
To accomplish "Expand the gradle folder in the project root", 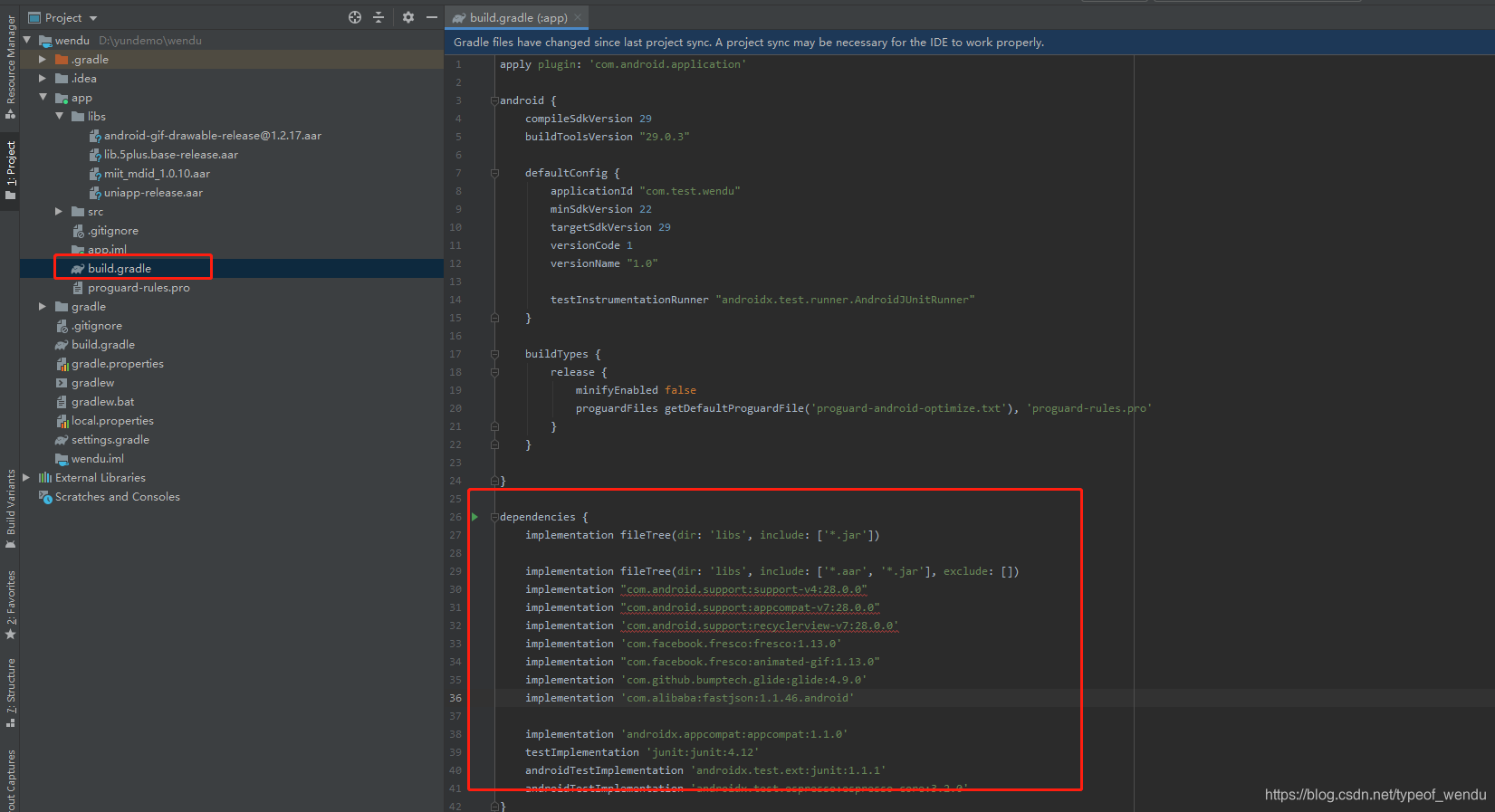I will 43,306.
